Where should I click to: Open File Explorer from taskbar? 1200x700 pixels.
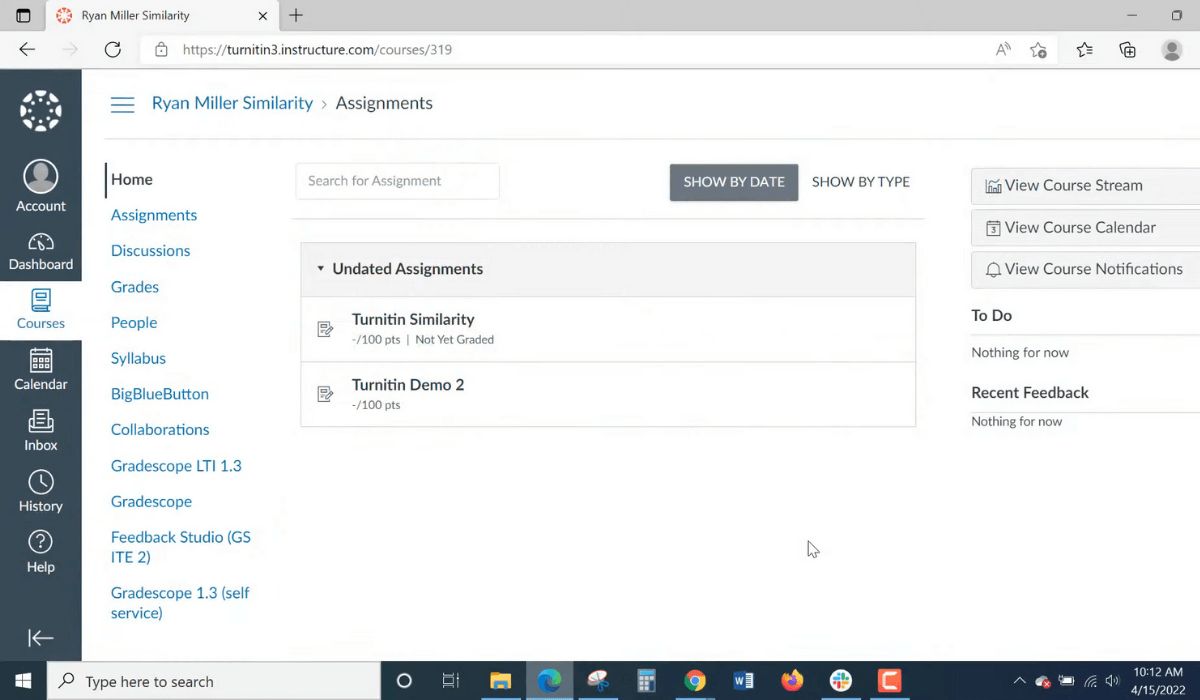(501, 681)
